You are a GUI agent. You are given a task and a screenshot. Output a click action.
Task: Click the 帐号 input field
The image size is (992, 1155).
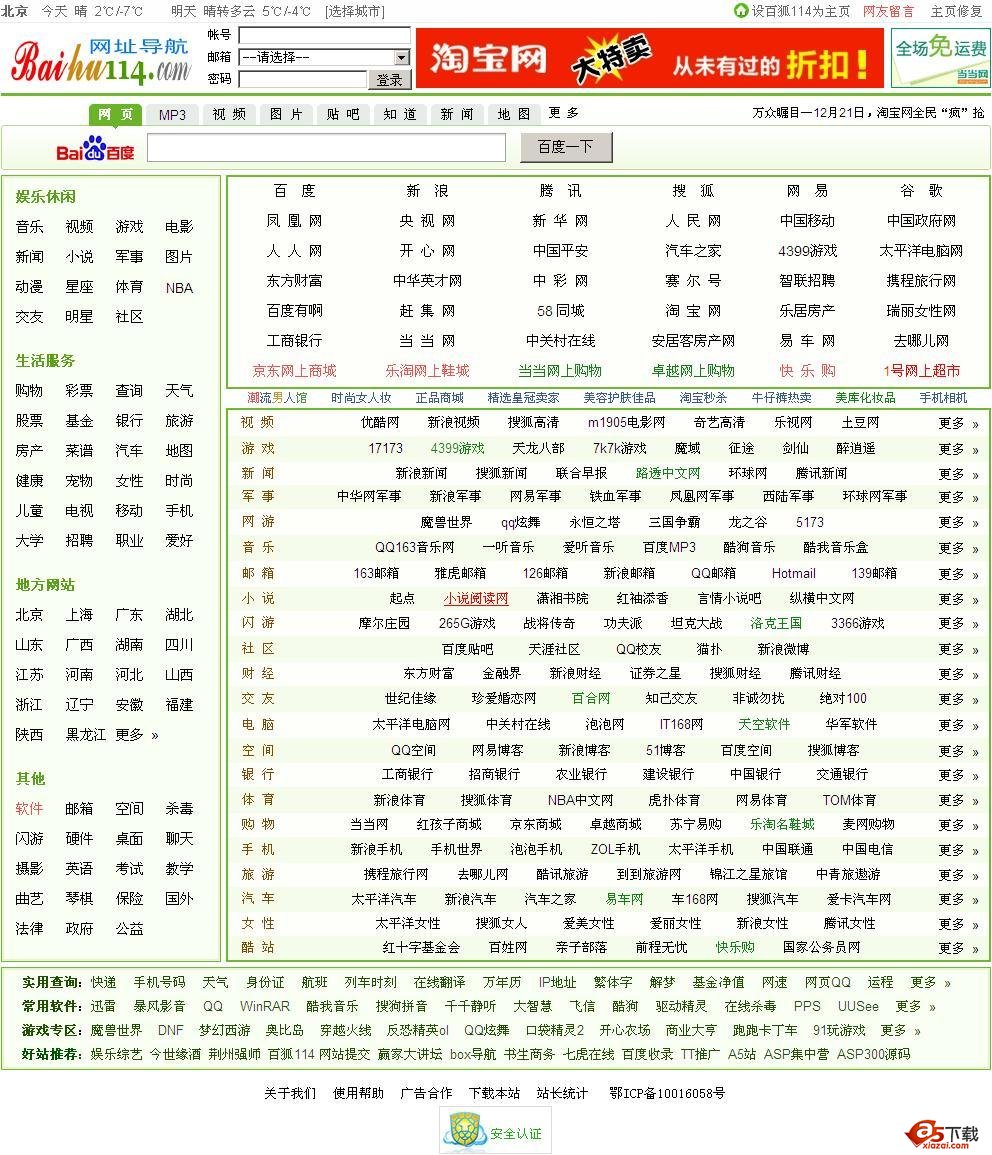point(324,35)
